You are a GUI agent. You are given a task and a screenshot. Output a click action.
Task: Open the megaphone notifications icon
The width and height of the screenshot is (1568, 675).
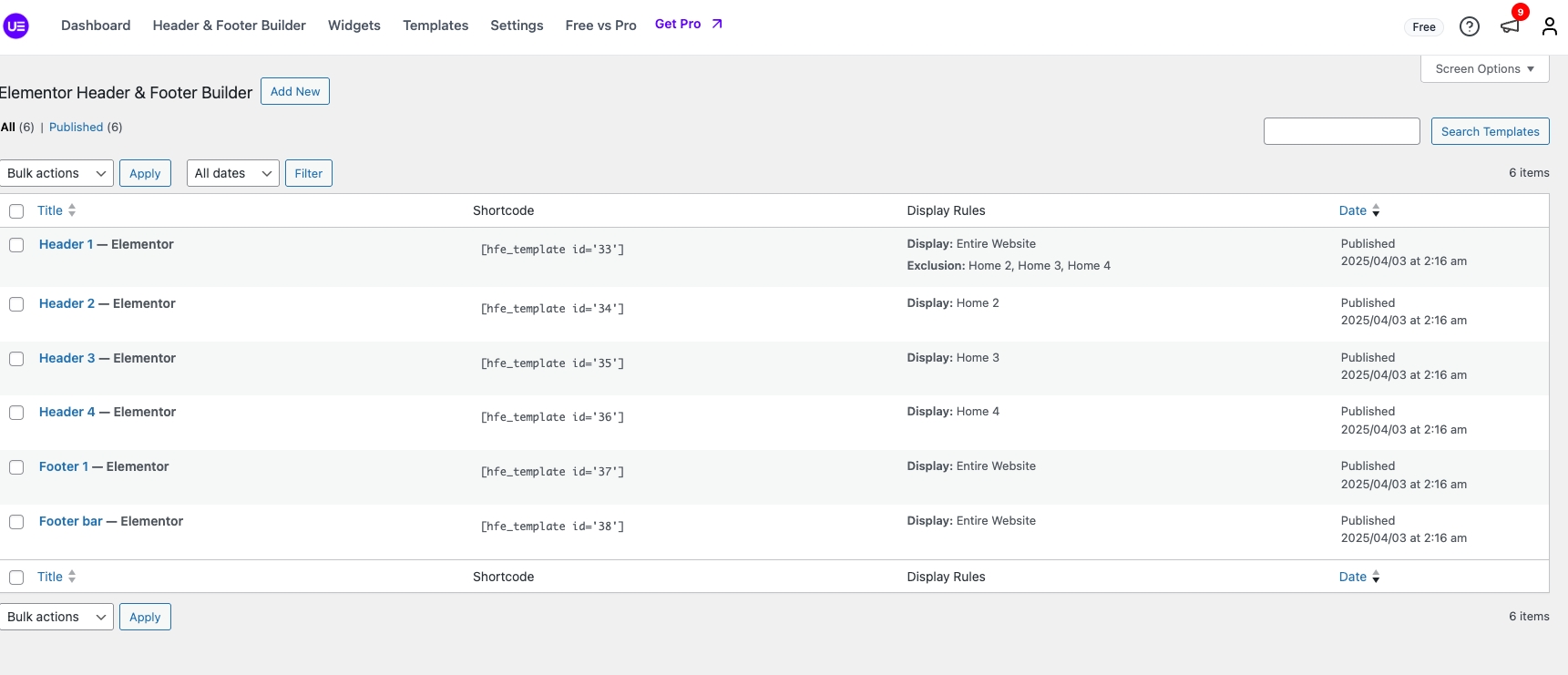pyautogui.click(x=1510, y=26)
